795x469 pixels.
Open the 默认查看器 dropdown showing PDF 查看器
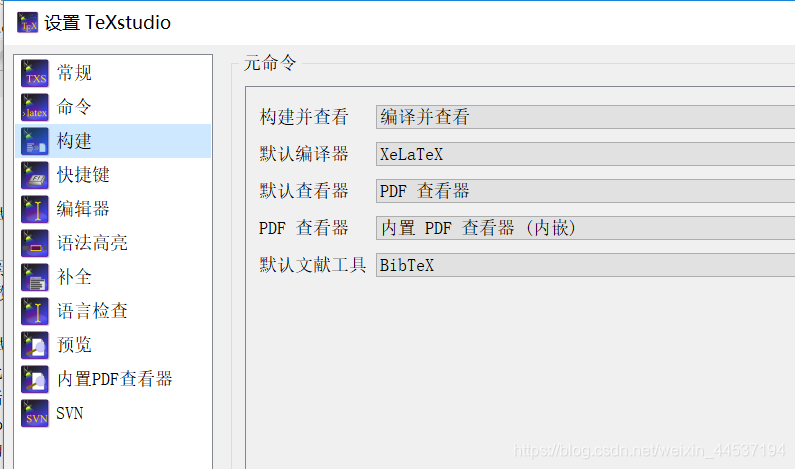click(x=585, y=191)
